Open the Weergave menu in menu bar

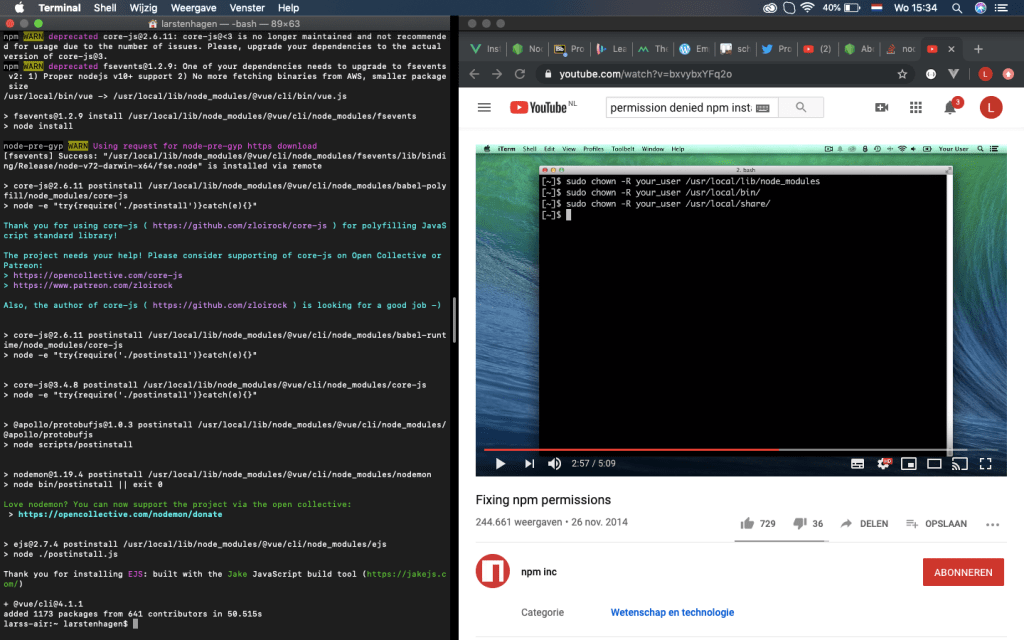pyautogui.click(x=193, y=8)
